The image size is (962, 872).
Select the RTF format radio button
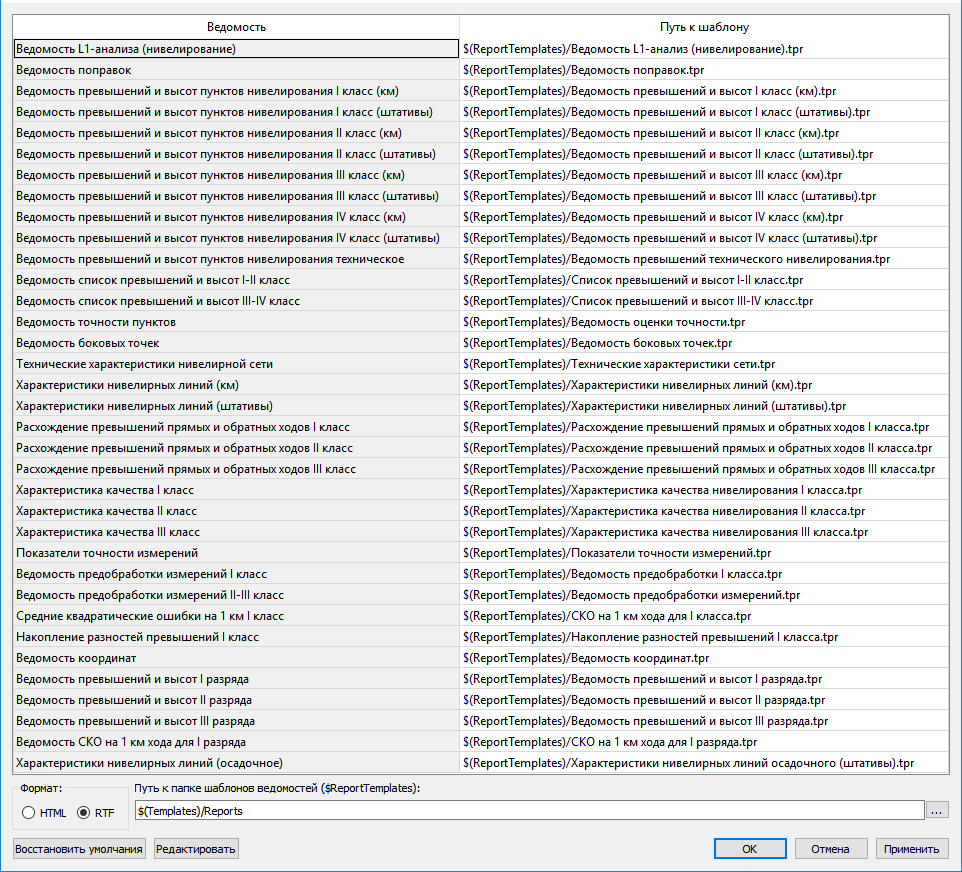[83, 812]
